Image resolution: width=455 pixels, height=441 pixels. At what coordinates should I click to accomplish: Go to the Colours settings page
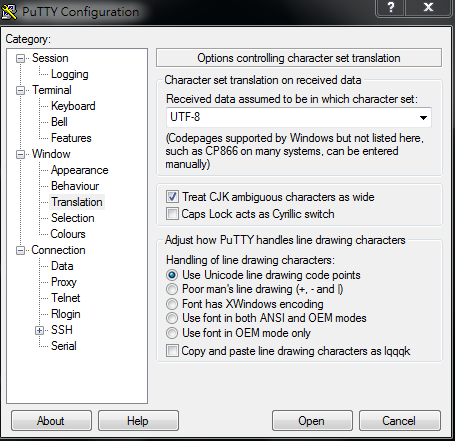[68, 234]
